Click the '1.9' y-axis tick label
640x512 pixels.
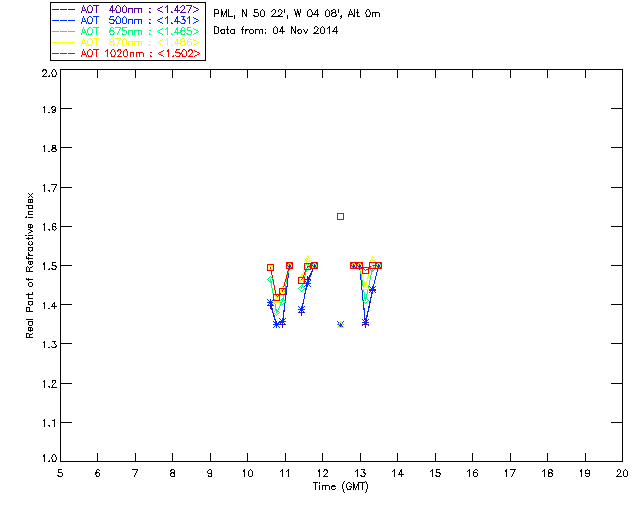point(49,109)
